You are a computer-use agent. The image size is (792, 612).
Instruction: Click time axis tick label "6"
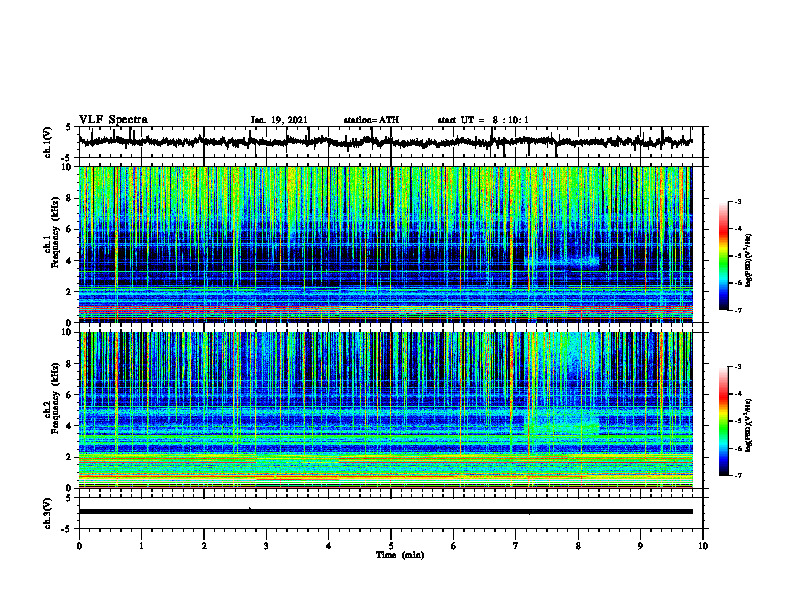[x=454, y=546]
